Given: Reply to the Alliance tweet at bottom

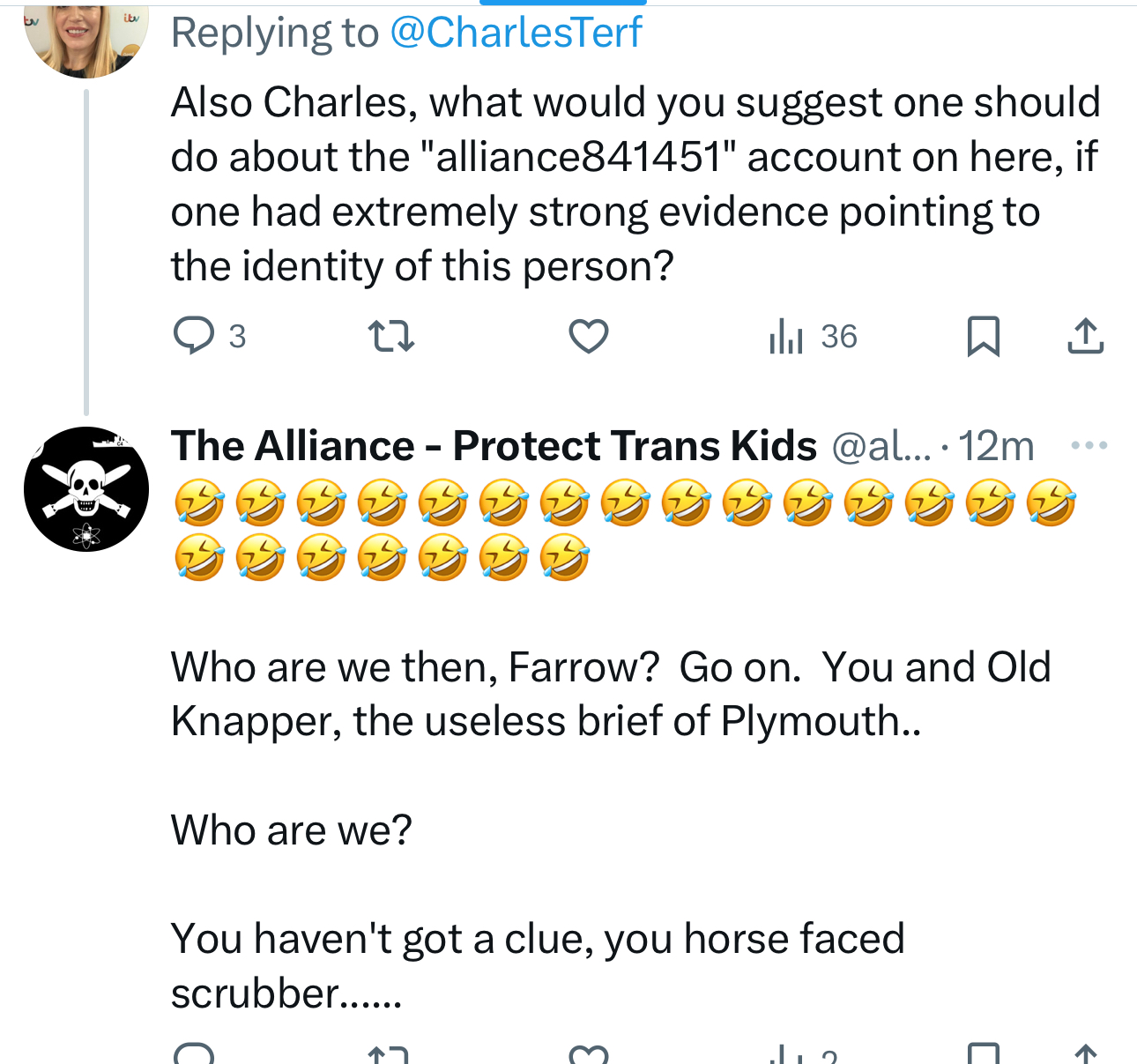Looking at the screenshot, I should pos(194,1054).
